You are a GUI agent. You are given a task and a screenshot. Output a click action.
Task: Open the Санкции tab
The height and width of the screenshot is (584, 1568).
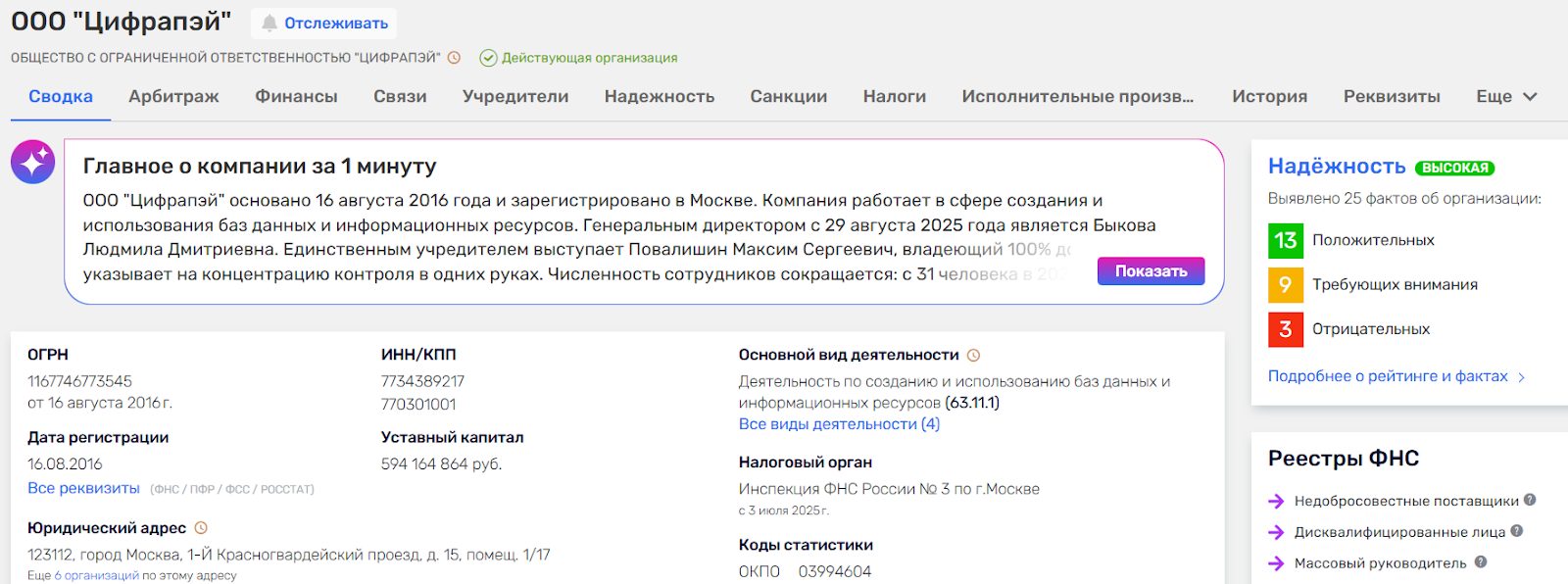789,96
